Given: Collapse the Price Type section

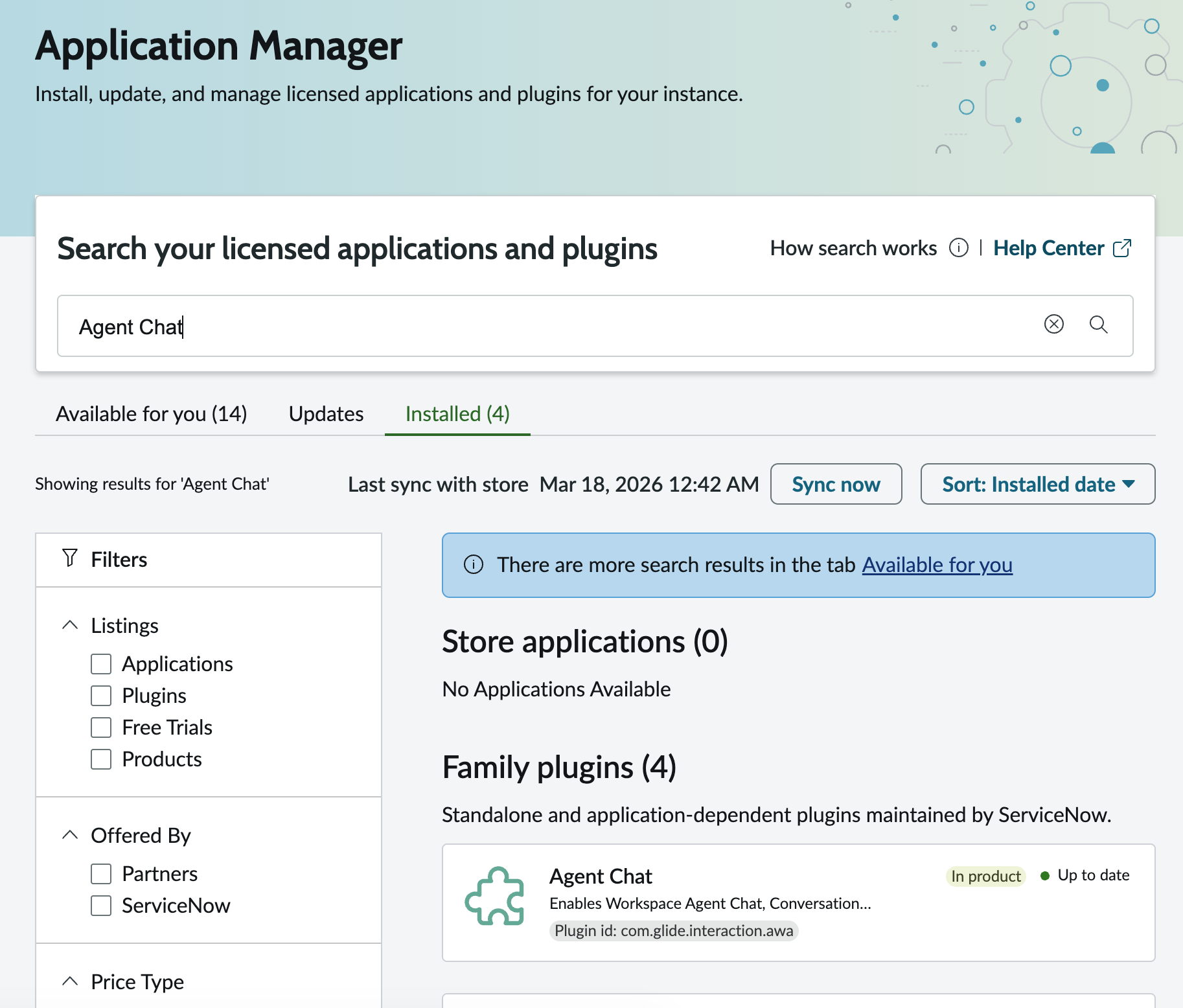Looking at the screenshot, I should coord(70,981).
